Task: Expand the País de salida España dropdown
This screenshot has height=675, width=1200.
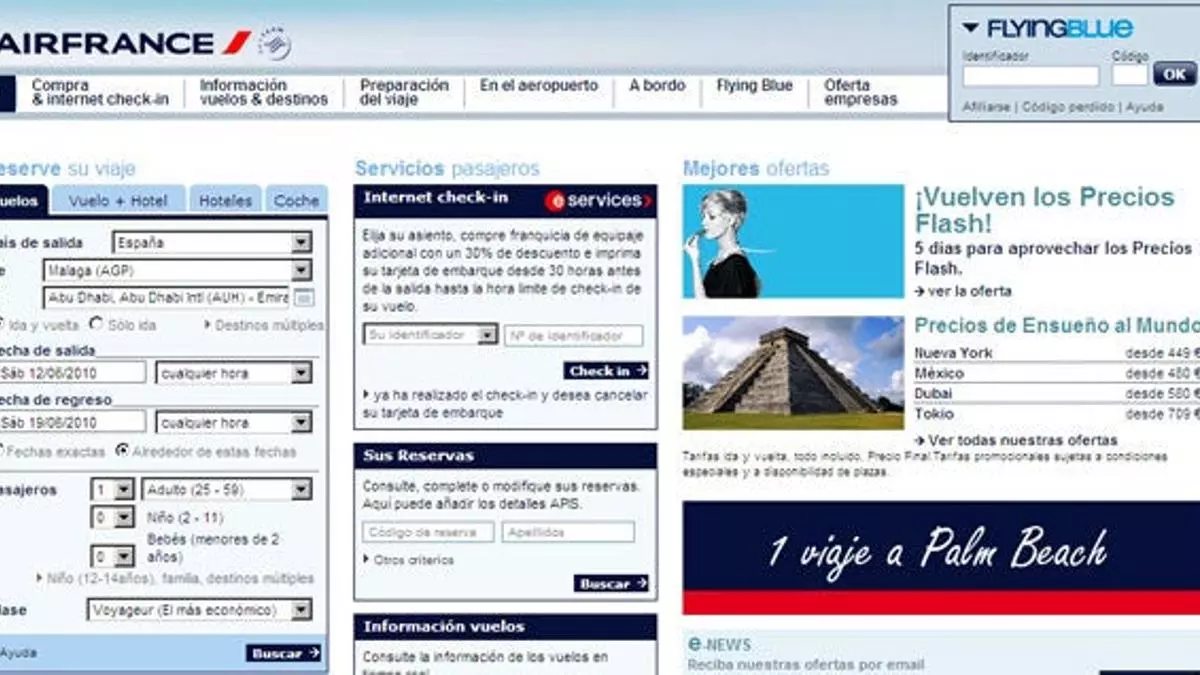Action: click(x=301, y=243)
